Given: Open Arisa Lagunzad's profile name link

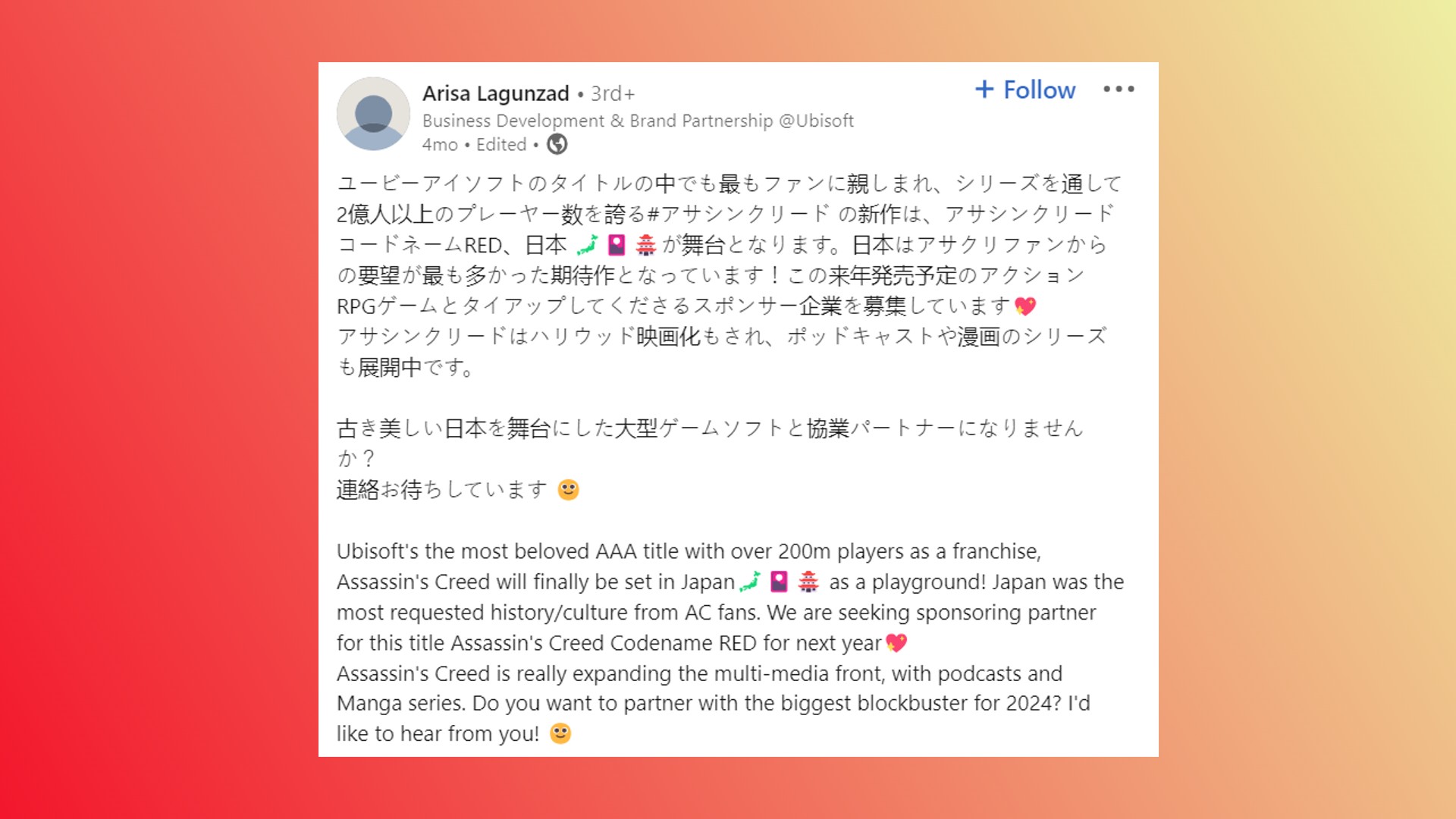Looking at the screenshot, I should 496,93.
